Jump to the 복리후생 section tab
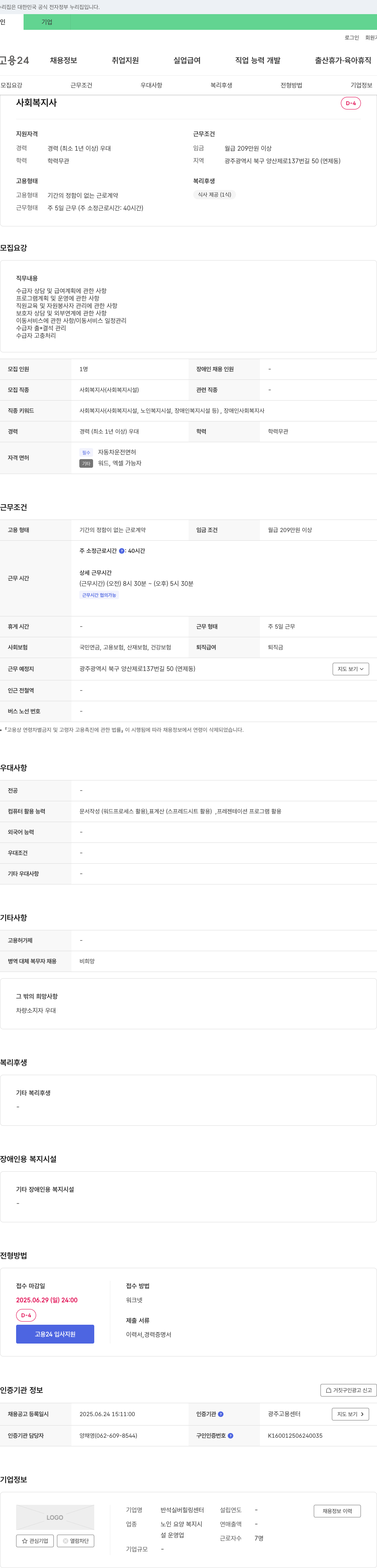377x1568 pixels. 221,85
